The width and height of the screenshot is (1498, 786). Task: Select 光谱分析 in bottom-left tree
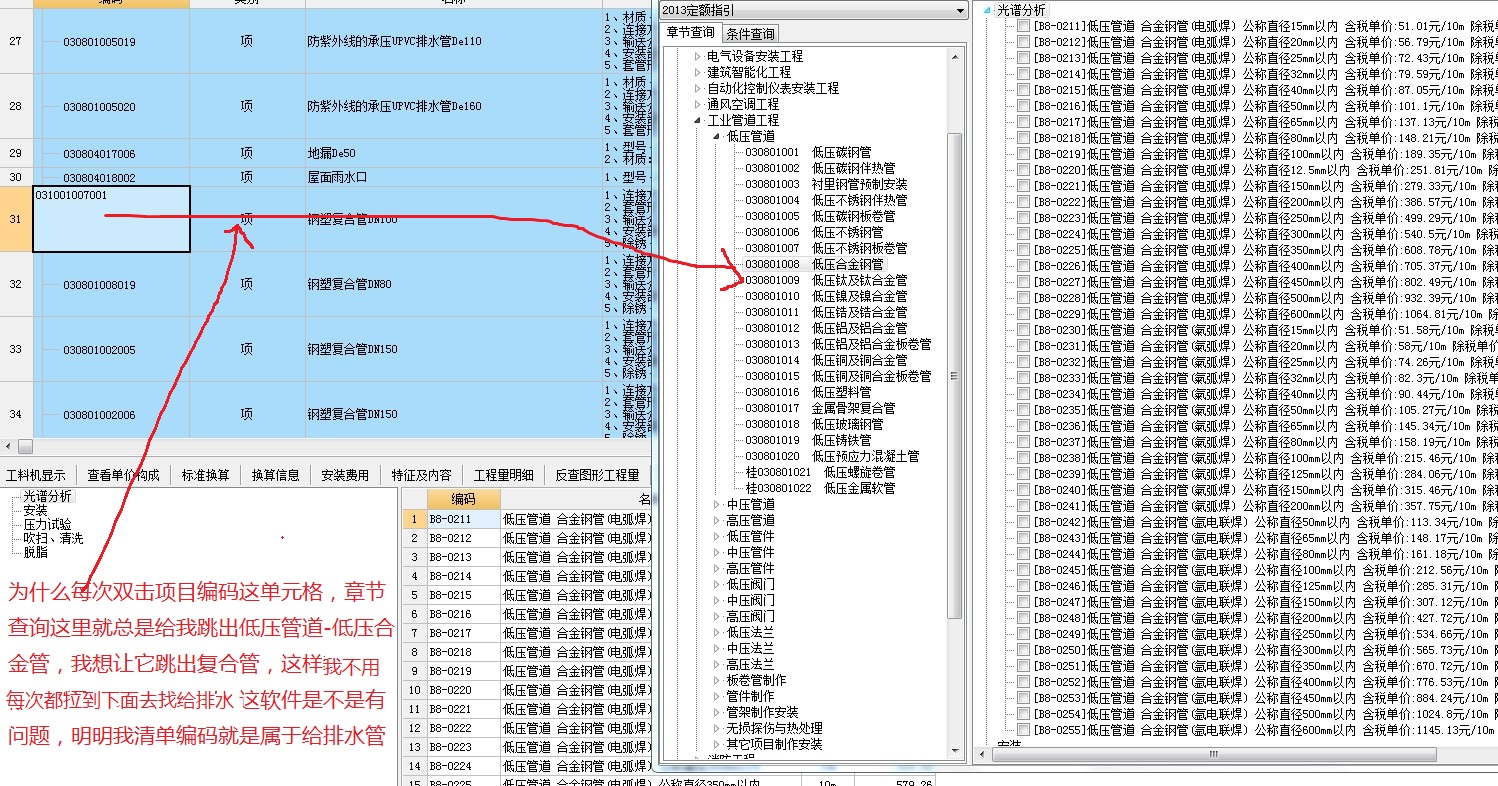pyautogui.click(x=48, y=496)
